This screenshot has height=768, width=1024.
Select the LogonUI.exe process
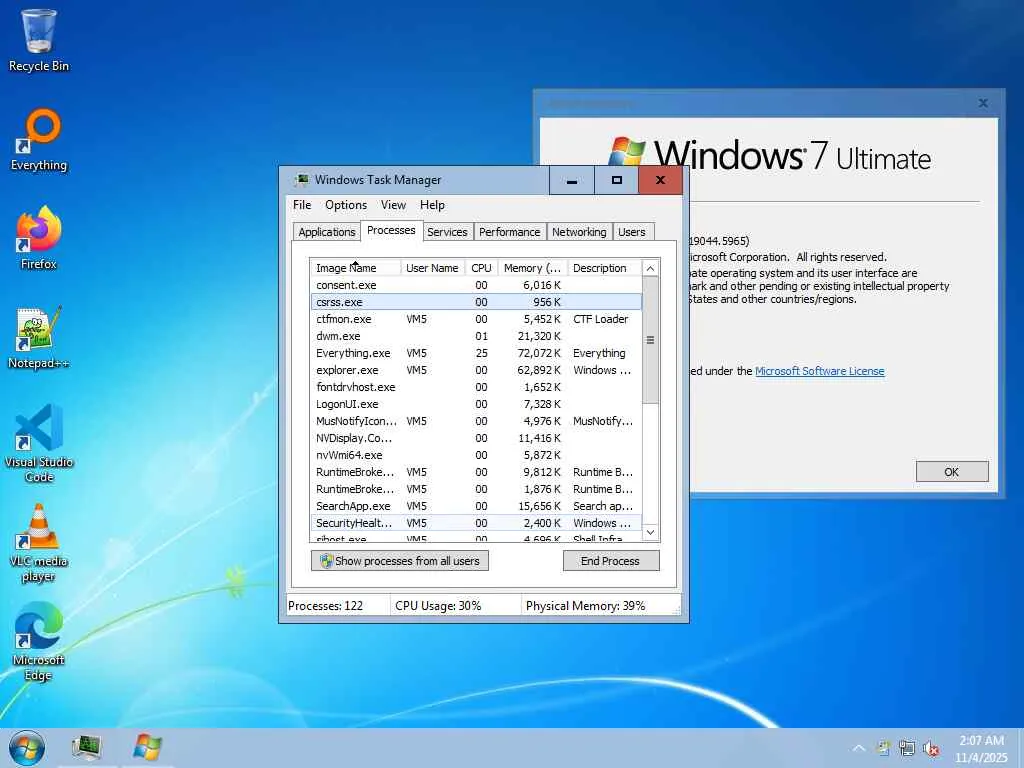(x=476, y=404)
